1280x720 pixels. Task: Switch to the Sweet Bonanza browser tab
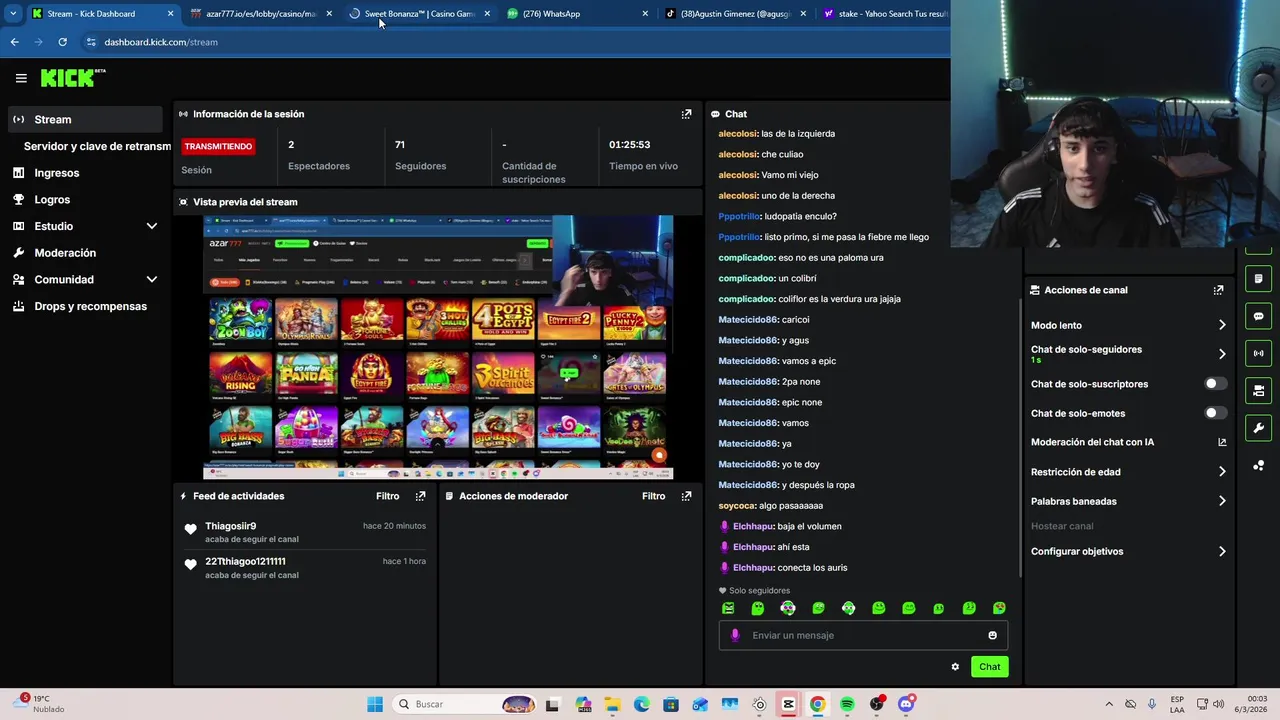419,14
